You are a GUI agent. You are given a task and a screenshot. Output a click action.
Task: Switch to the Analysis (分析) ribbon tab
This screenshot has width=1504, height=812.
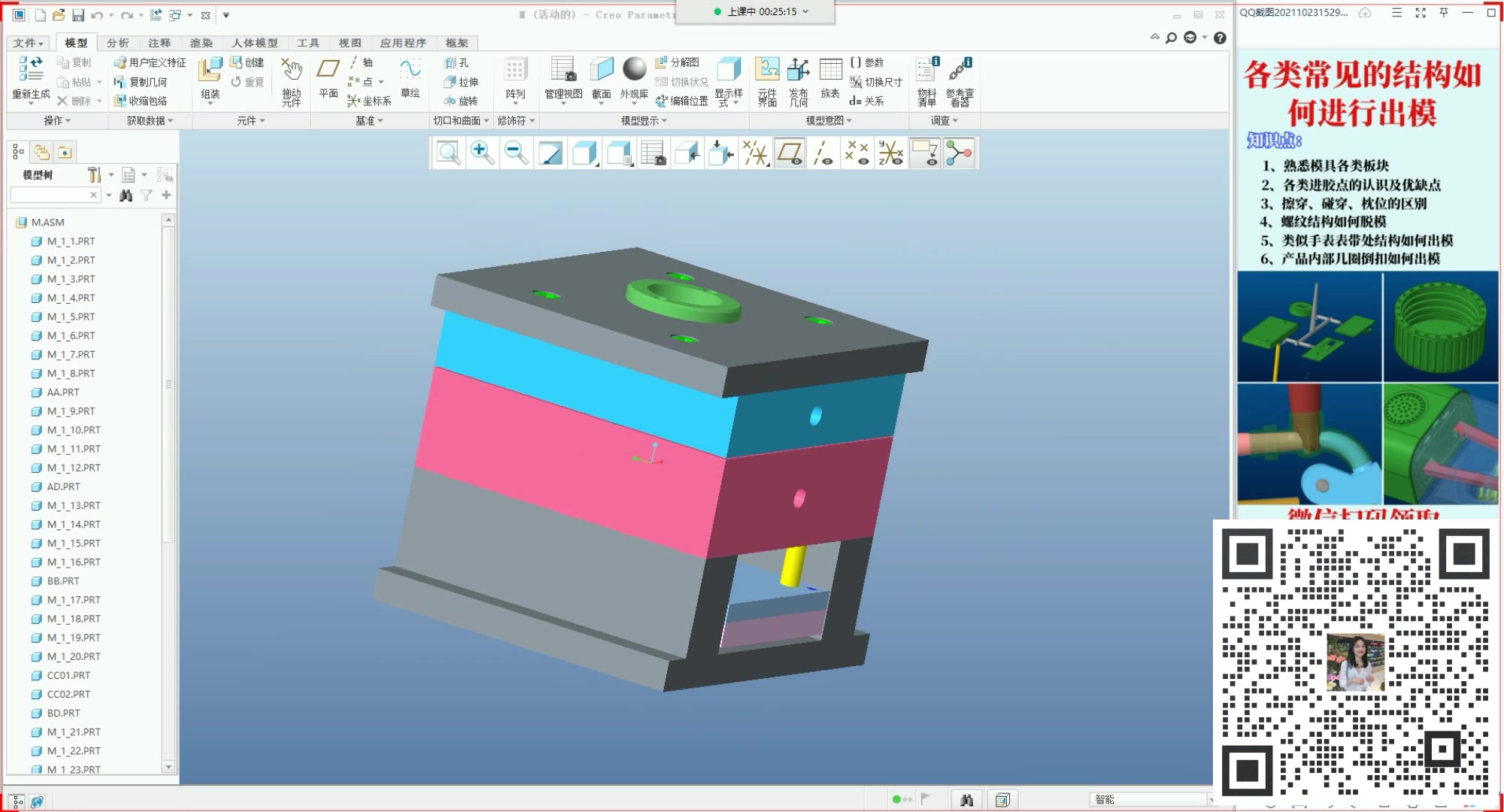pos(117,43)
